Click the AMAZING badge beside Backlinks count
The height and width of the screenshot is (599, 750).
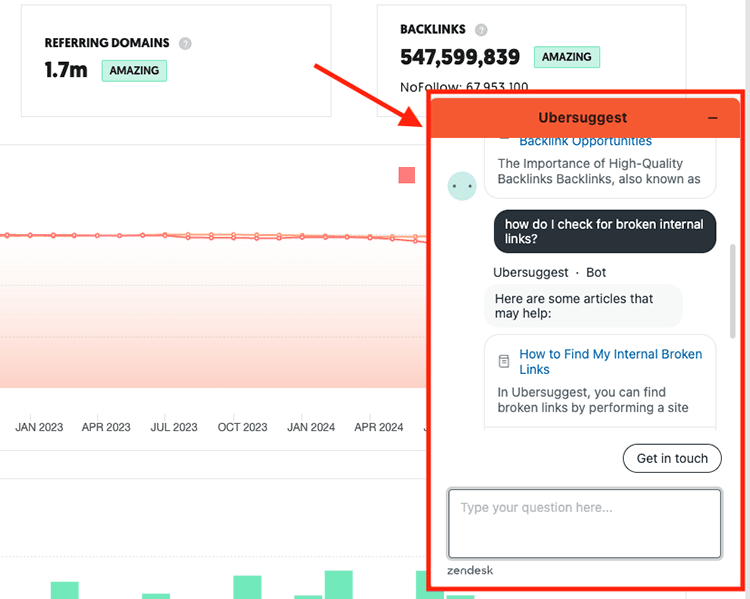click(x=567, y=57)
